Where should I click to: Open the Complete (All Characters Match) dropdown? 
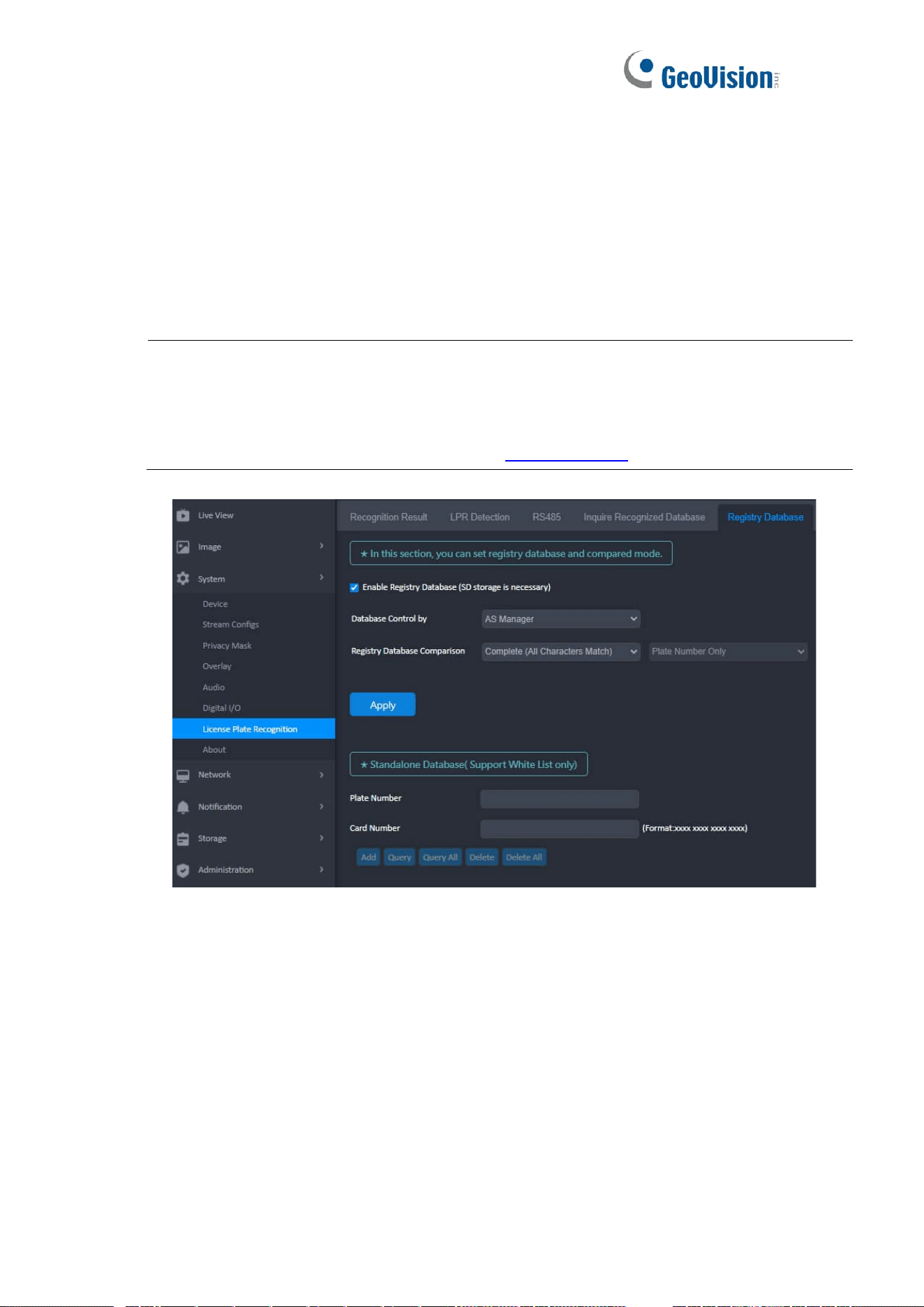click(561, 651)
